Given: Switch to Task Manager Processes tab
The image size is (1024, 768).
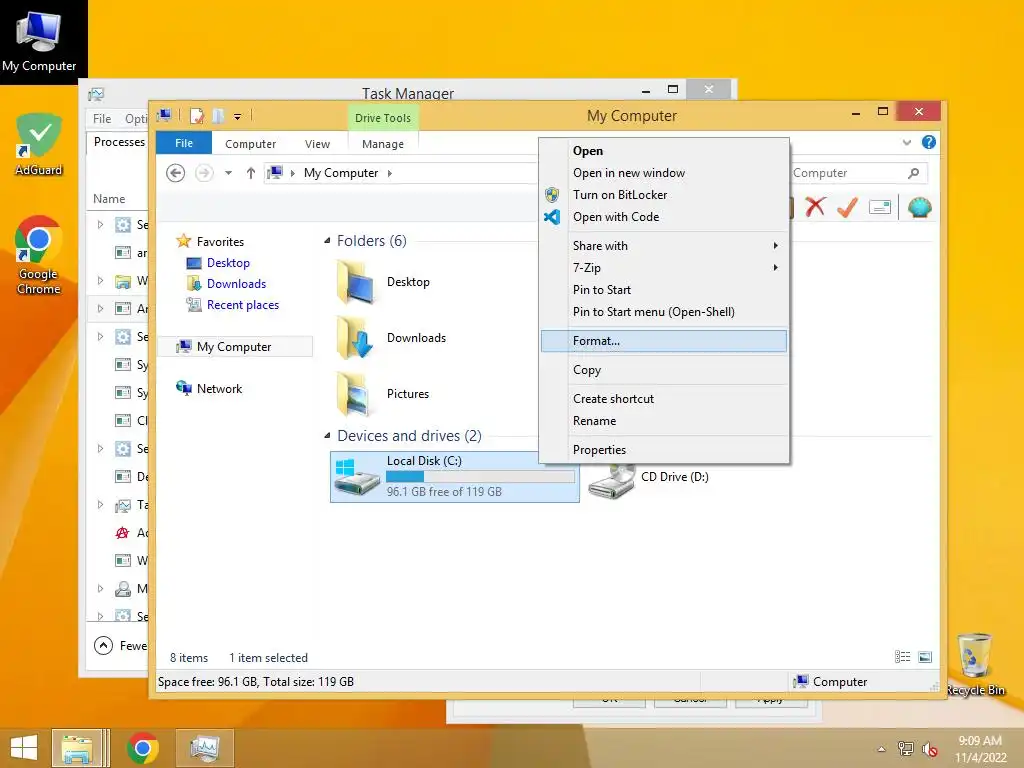Looking at the screenshot, I should pyautogui.click(x=120, y=142).
